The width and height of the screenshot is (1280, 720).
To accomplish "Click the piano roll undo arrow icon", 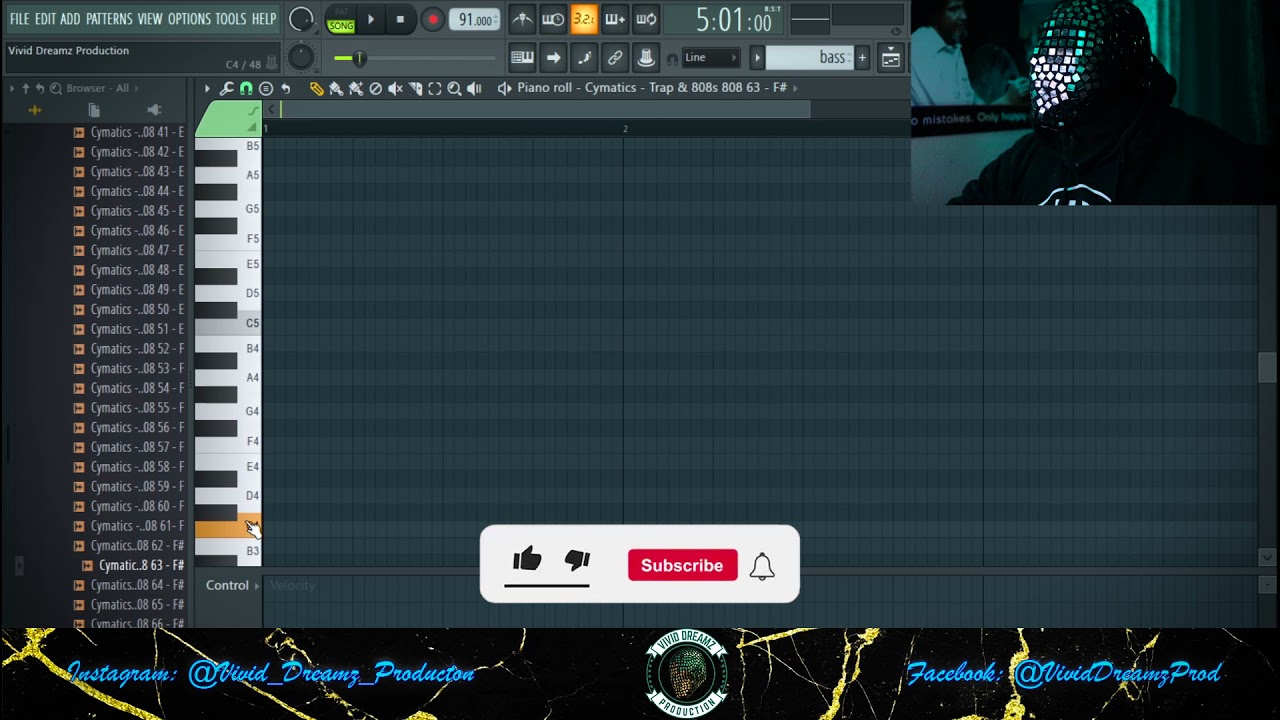I will point(285,88).
